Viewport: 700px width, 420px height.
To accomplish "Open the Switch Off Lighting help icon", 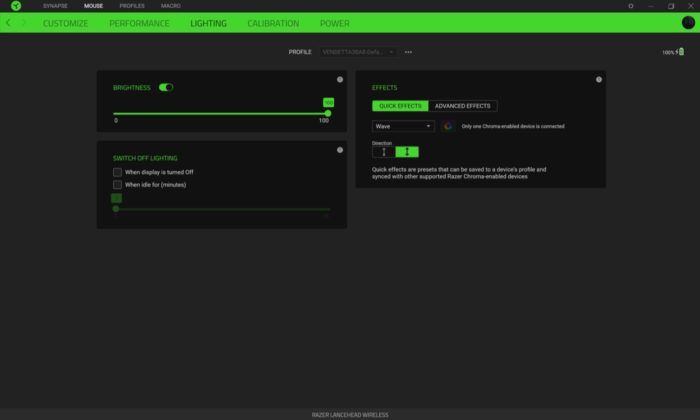I will tap(340, 150).
